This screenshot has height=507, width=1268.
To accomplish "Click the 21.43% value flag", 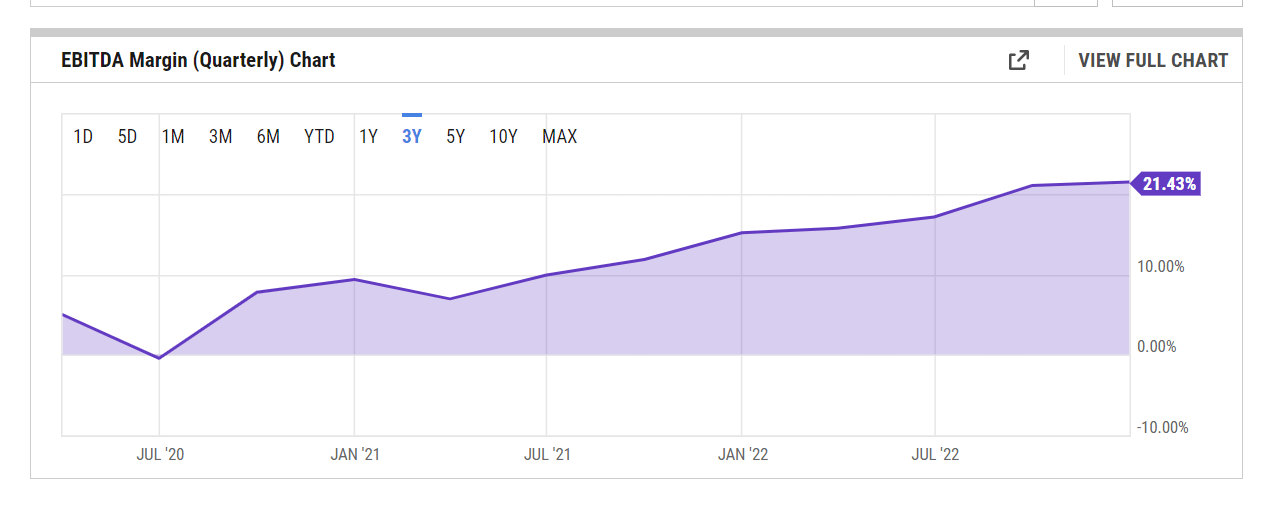I will pos(1166,183).
